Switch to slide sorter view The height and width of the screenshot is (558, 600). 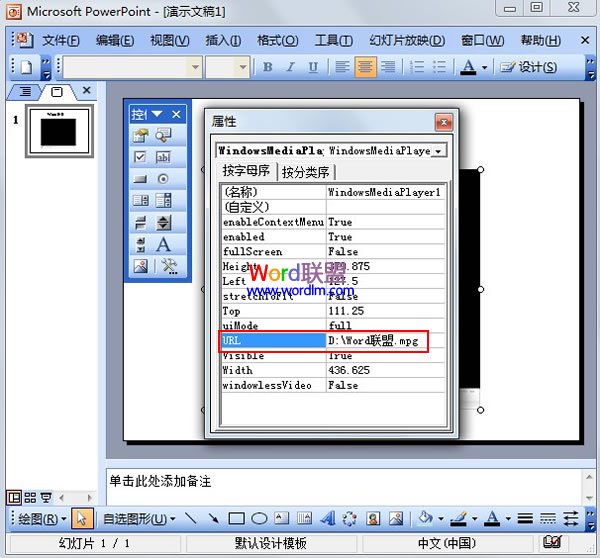30,498
